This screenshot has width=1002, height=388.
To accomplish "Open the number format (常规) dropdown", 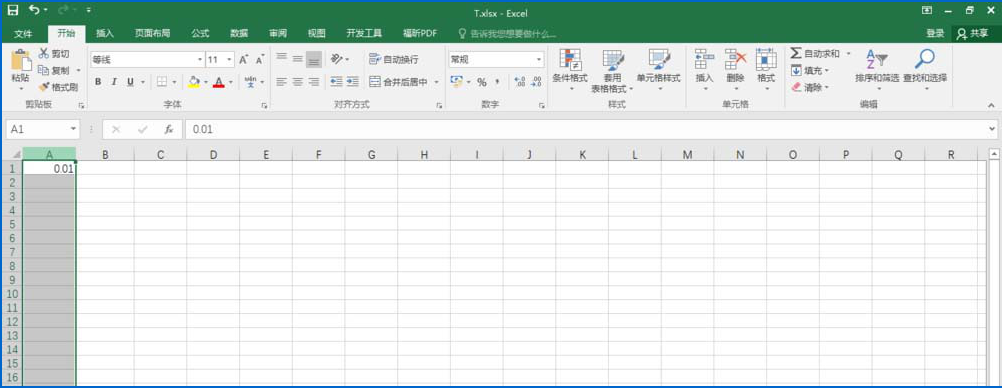I will (x=539, y=59).
